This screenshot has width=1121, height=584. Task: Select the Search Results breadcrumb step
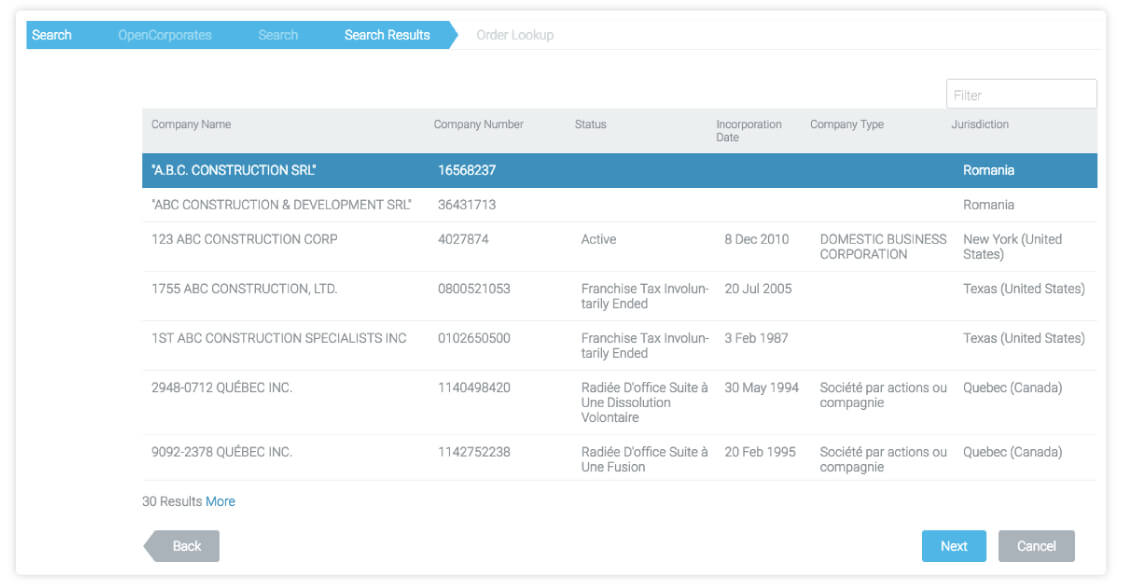(x=387, y=35)
